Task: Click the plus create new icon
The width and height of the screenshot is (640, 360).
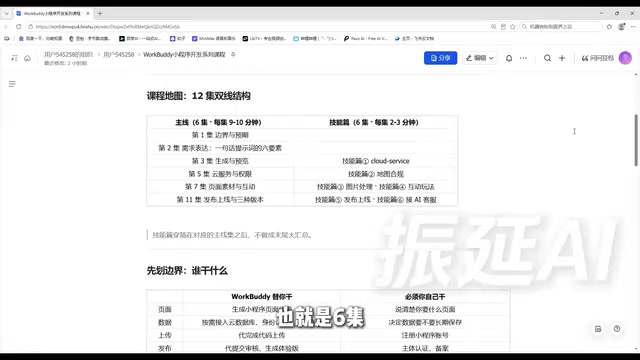Action: [x=562, y=58]
